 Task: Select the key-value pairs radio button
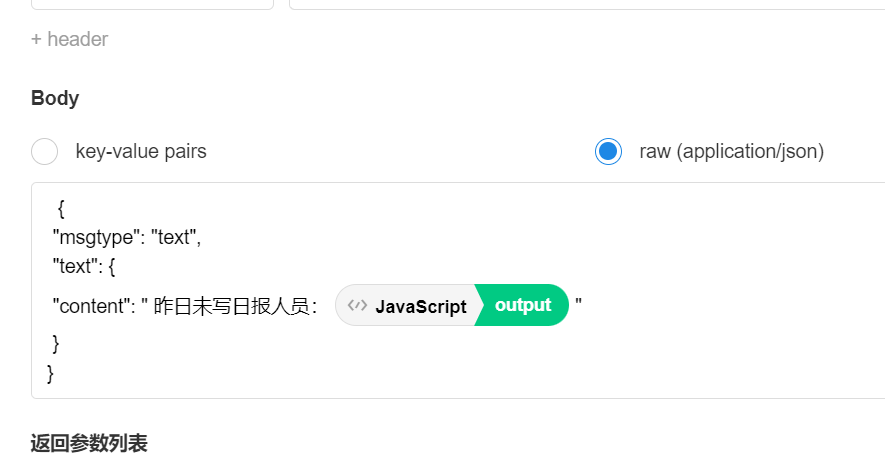pyautogui.click(x=45, y=152)
